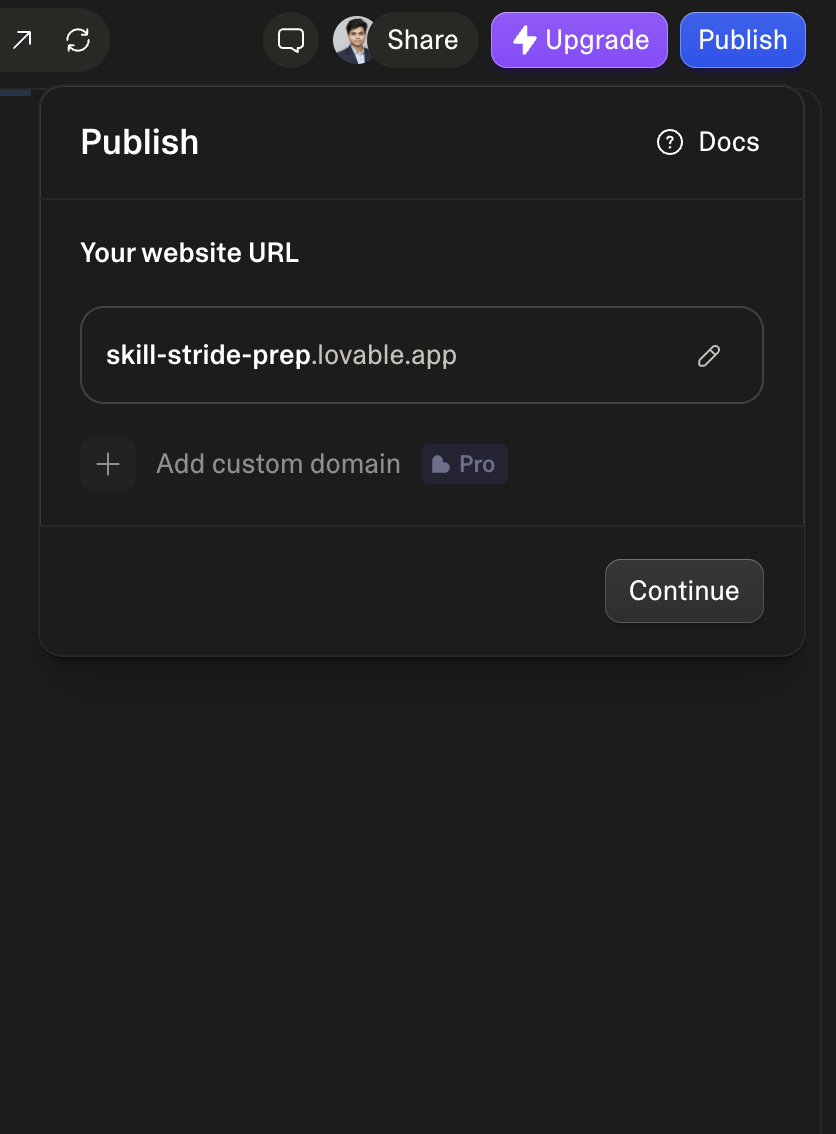This screenshot has height=1134, width=836.
Task: Click the Pro badge
Action: click(464, 464)
